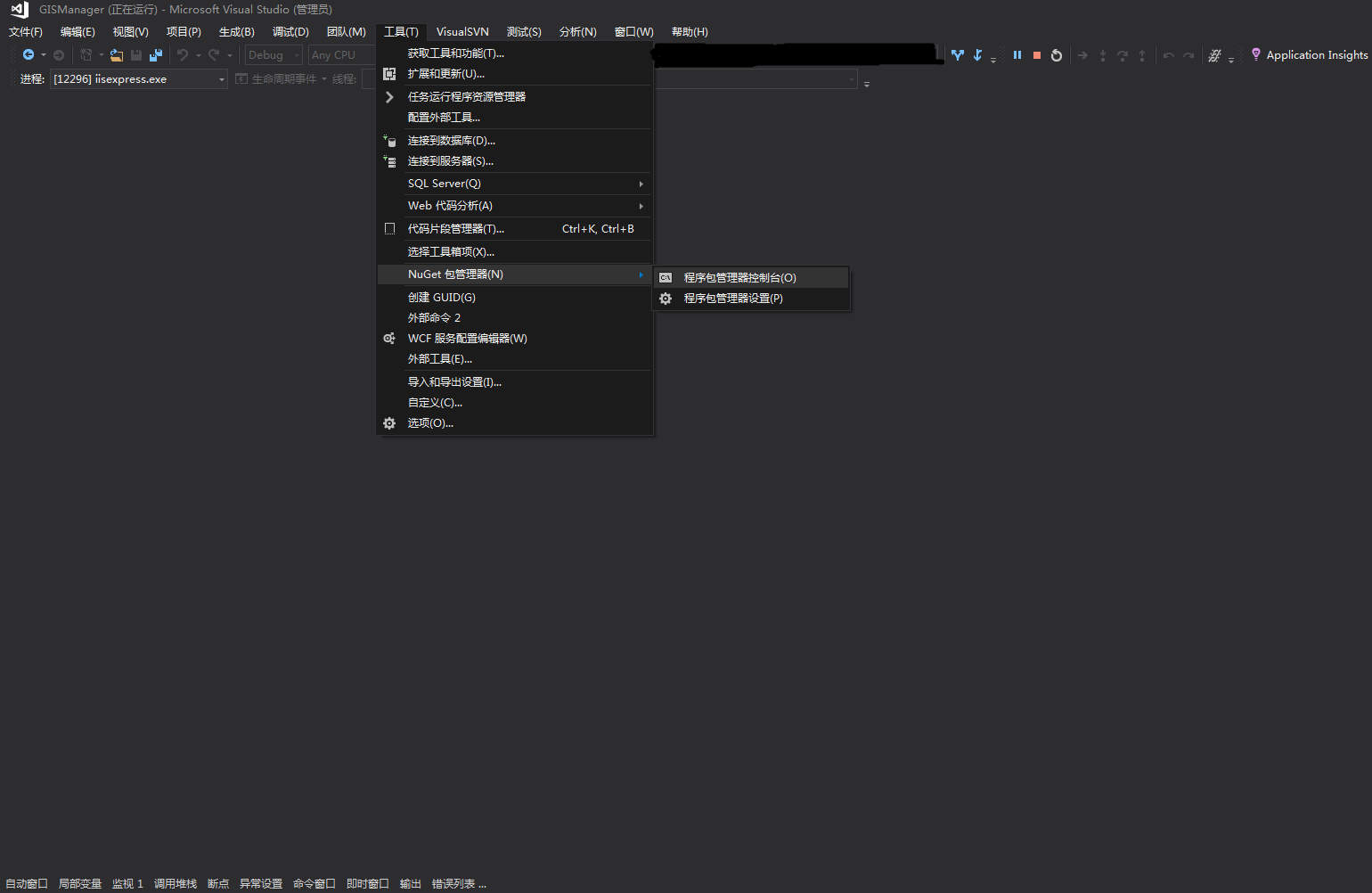Click the single-disk save icon

tap(136, 55)
